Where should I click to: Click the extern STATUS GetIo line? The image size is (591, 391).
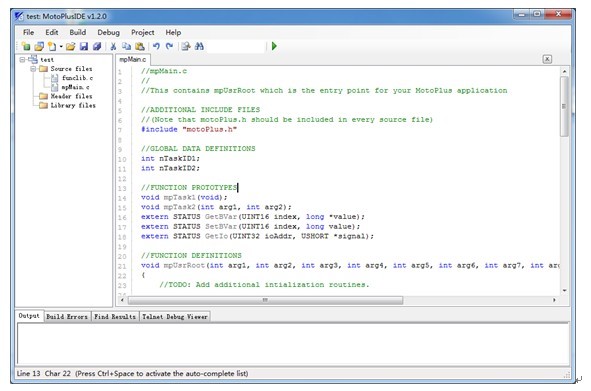tap(257, 236)
